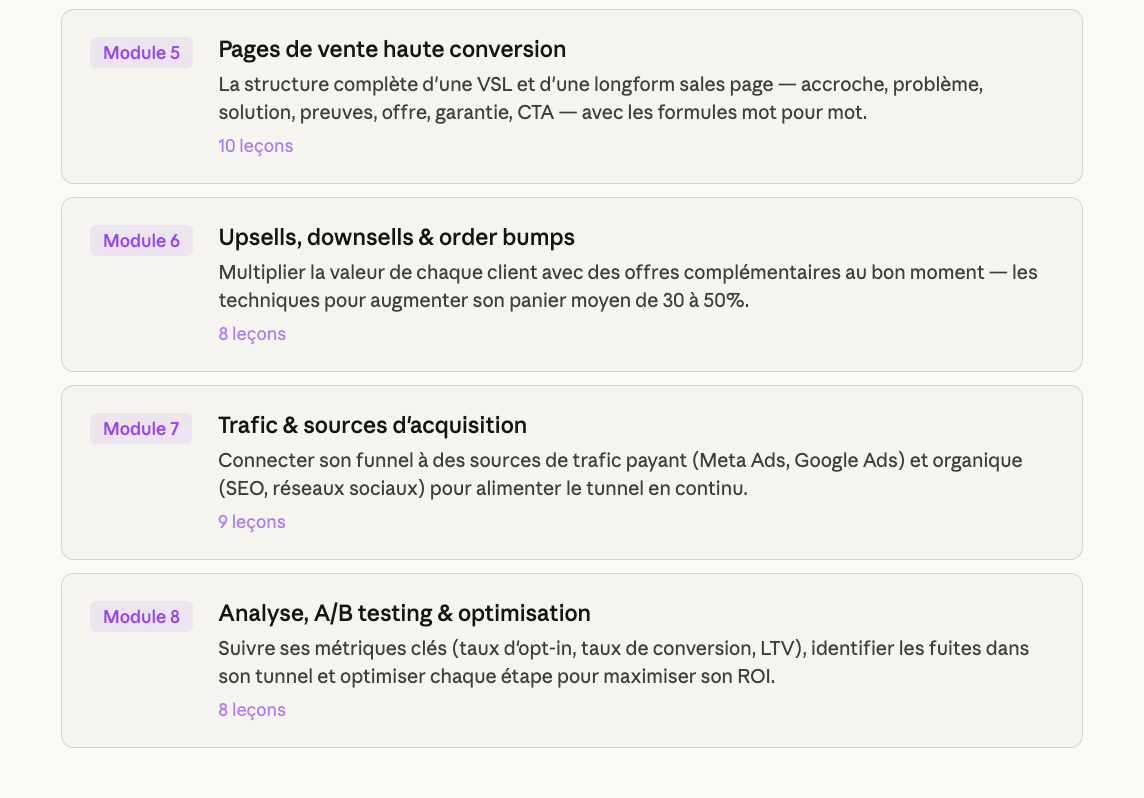The height and width of the screenshot is (798, 1144).
Task: Open "Pages de vente haute conversion" title
Action: [x=392, y=49]
